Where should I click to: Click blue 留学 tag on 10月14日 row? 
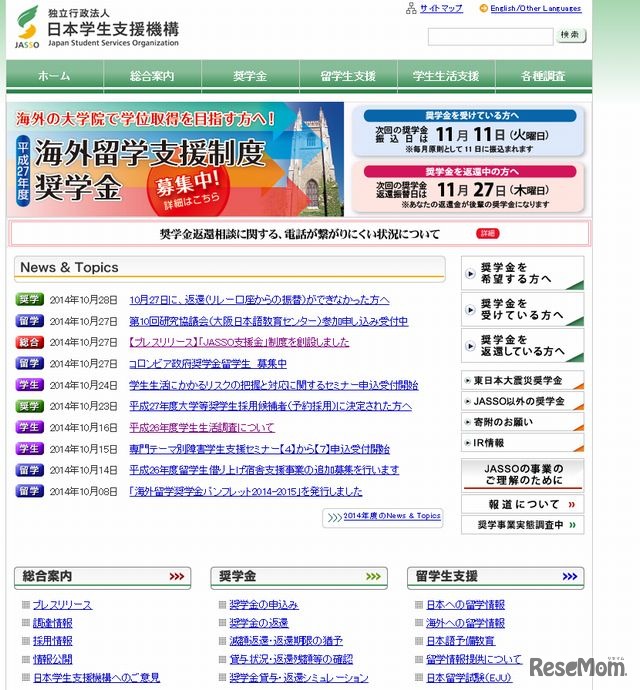pyautogui.click(x=29, y=470)
